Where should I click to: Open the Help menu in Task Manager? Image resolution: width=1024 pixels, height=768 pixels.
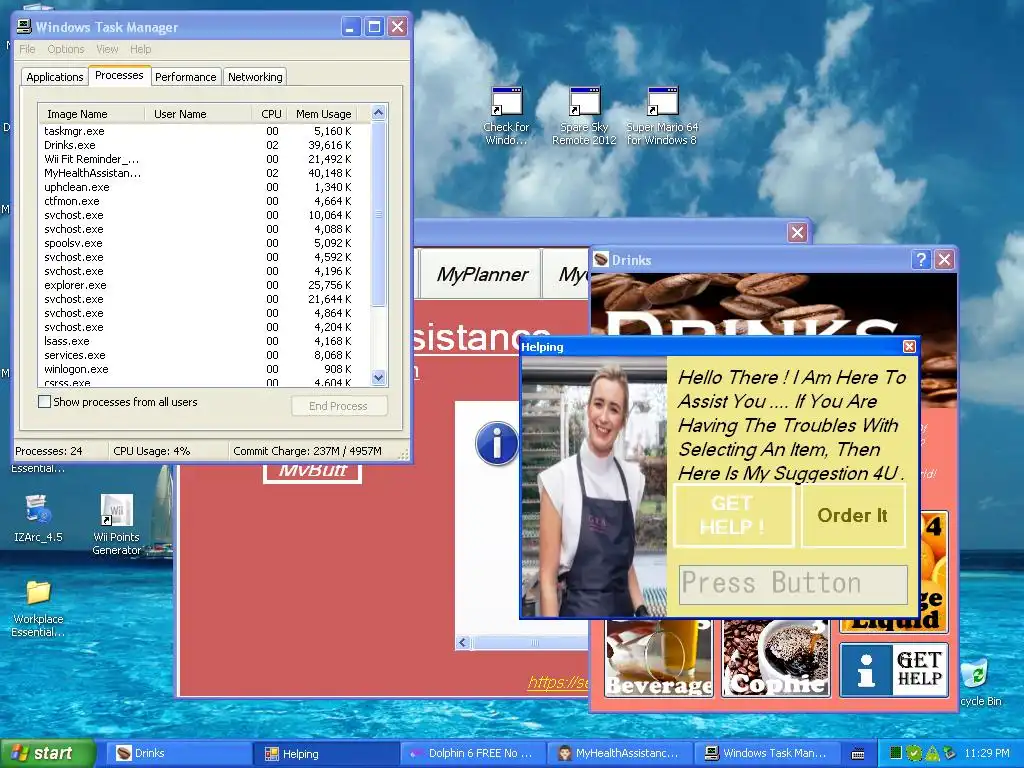[140, 49]
